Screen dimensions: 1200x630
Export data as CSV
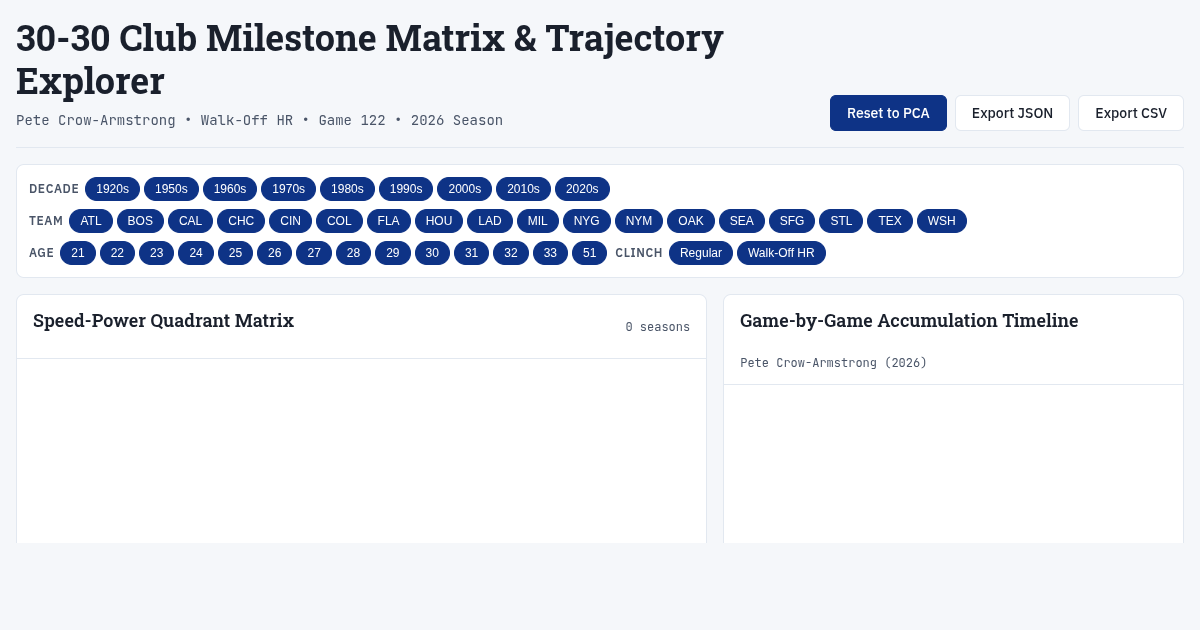tap(1131, 113)
